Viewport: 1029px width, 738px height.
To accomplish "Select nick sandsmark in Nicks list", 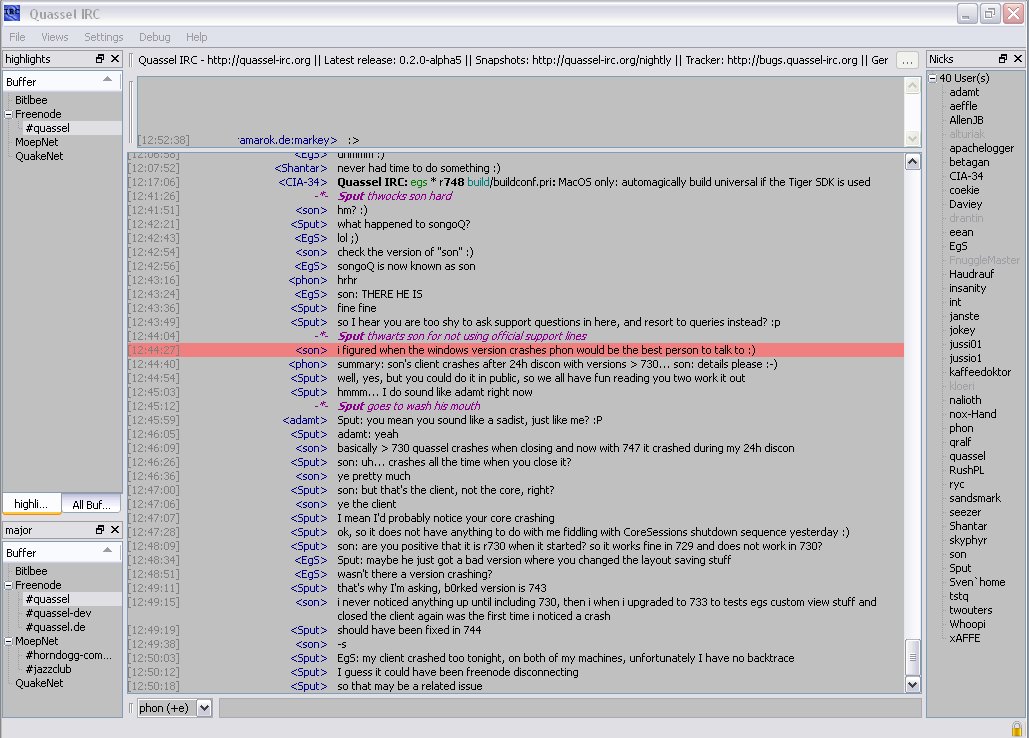I will coord(975,498).
